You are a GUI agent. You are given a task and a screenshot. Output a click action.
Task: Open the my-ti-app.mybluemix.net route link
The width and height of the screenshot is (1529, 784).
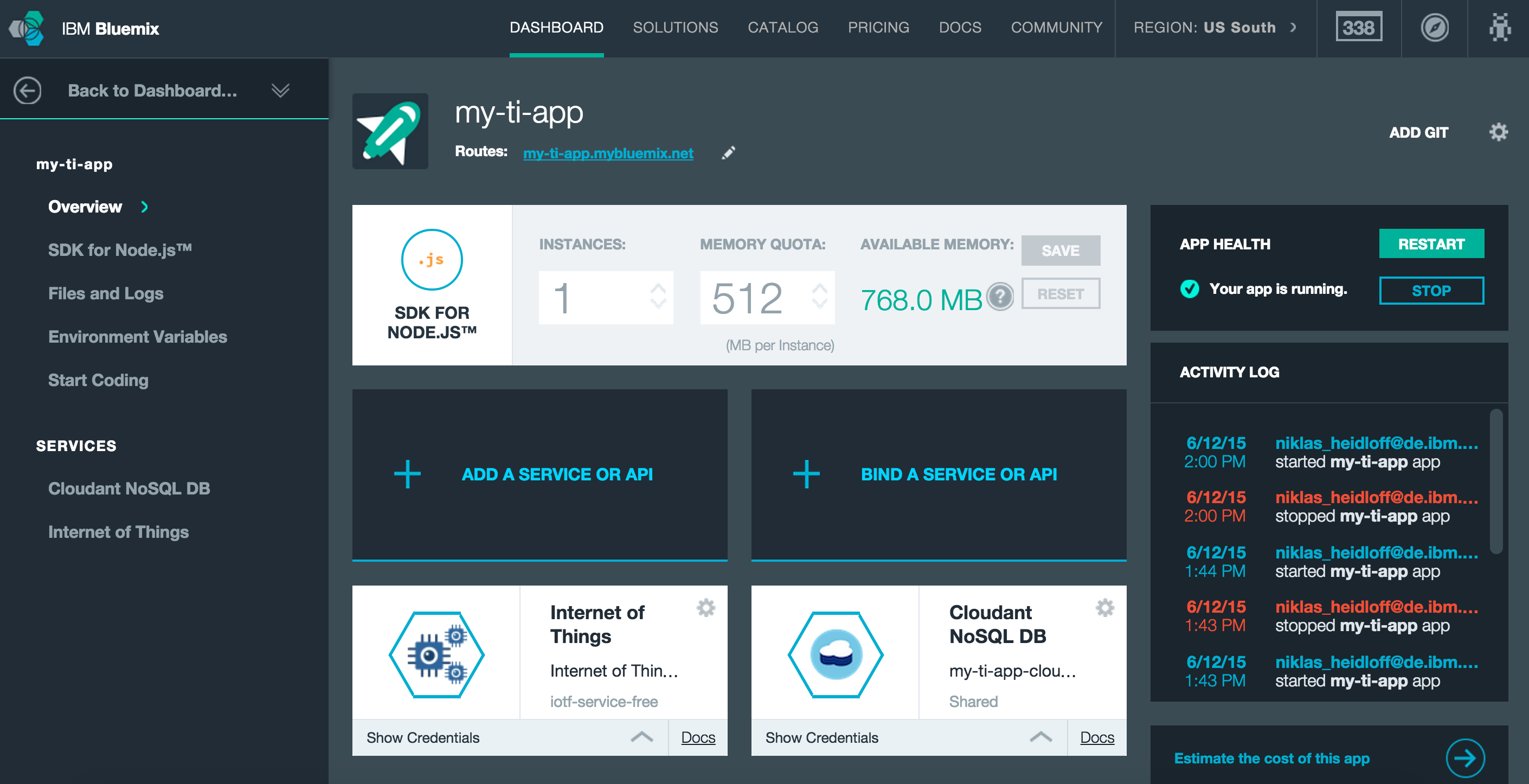[x=608, y=153]
